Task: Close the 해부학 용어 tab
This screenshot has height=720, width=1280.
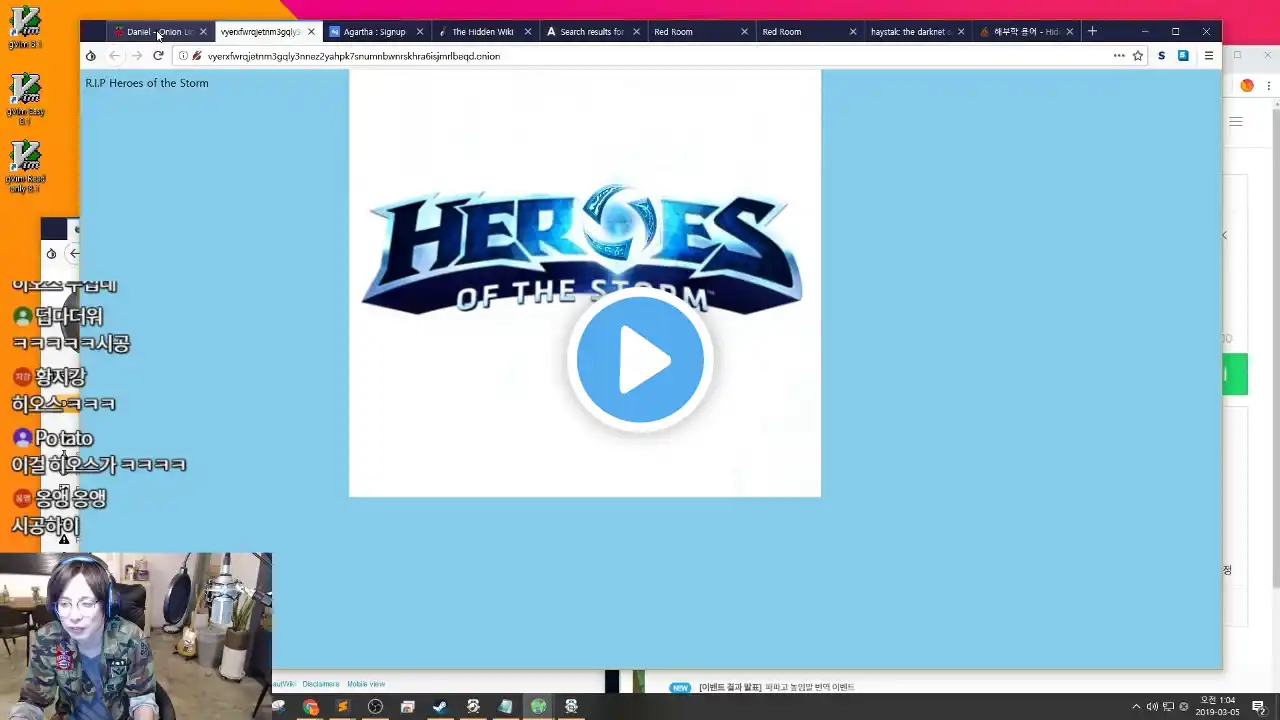Action: click(x=1070, y=32)
